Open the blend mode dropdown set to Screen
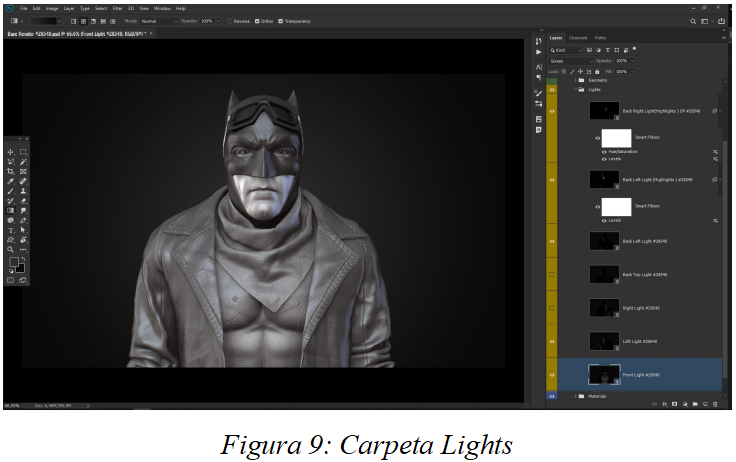This screenshot has height=462, width=736. coord(572,61)
